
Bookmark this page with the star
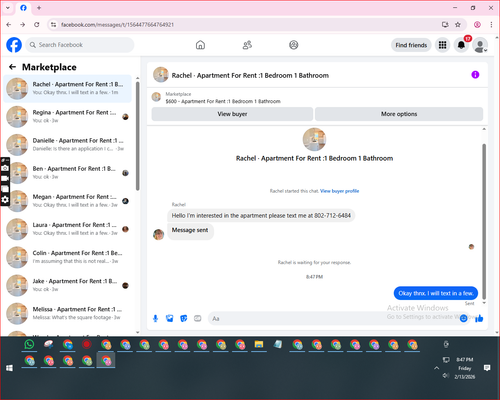(458, 25)
